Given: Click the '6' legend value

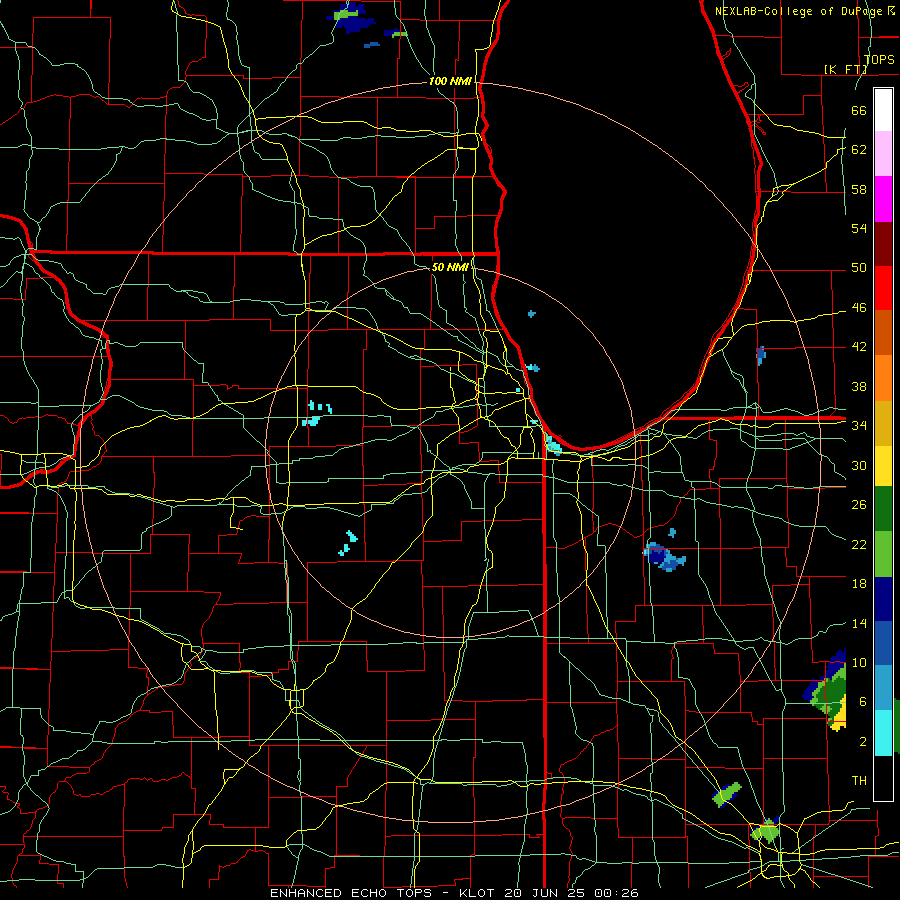Looking at the screenshot, I should tap(862, 702).
